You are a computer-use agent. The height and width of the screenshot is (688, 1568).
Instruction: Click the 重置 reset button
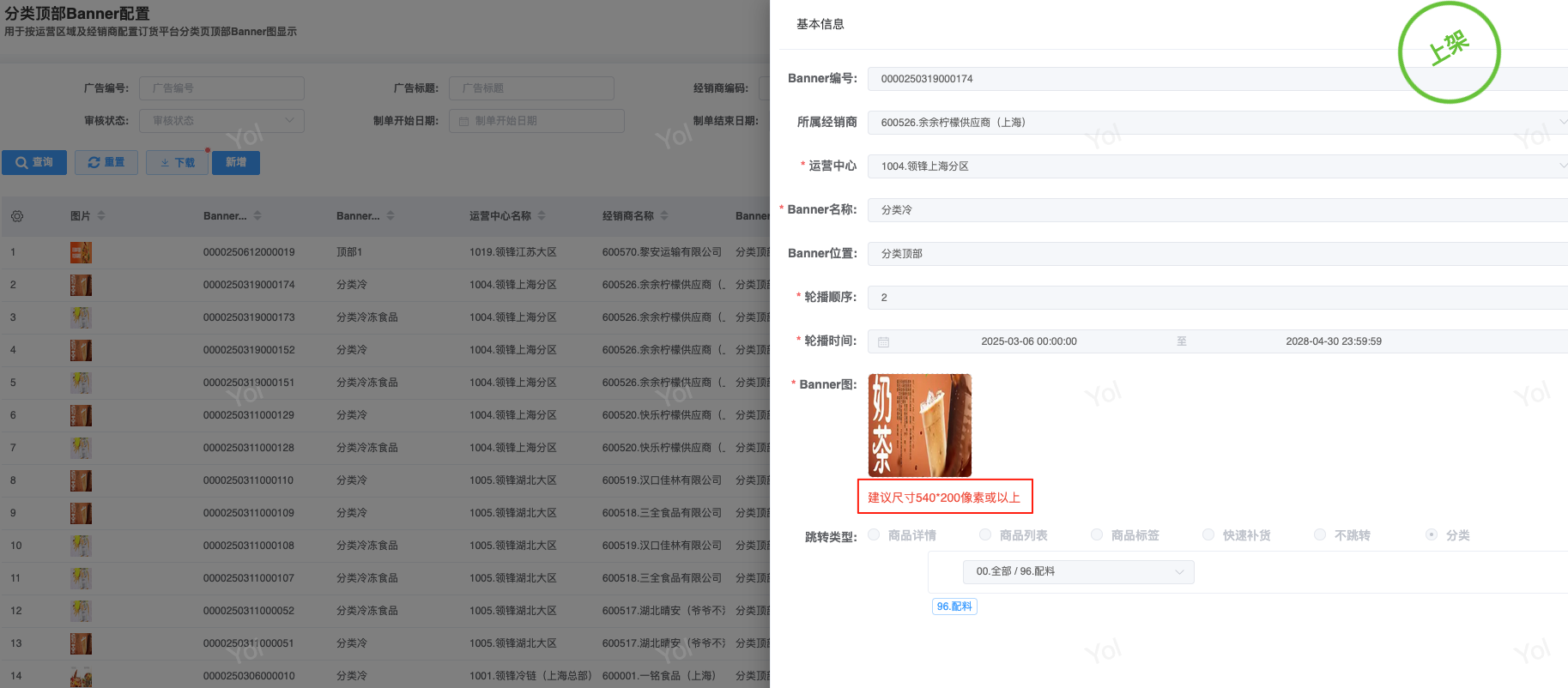[x=106, y=162]
